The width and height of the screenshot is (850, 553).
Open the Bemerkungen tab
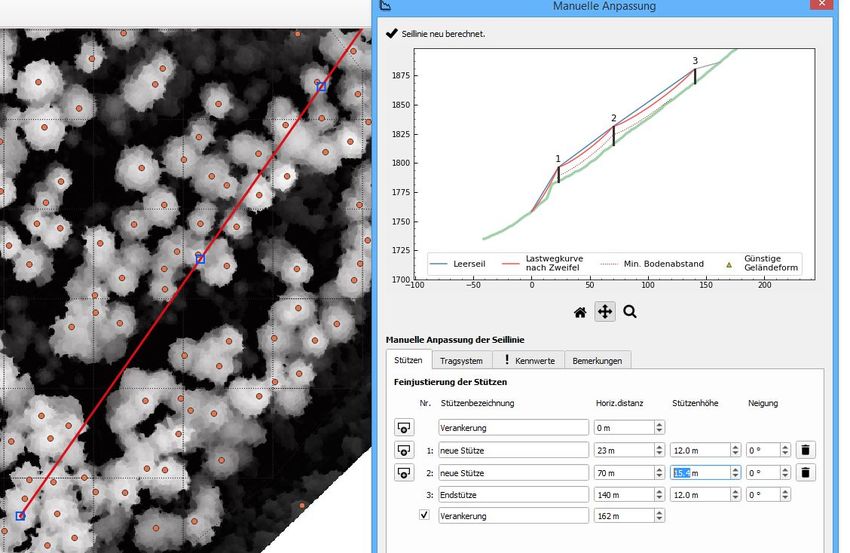[597, 360]
